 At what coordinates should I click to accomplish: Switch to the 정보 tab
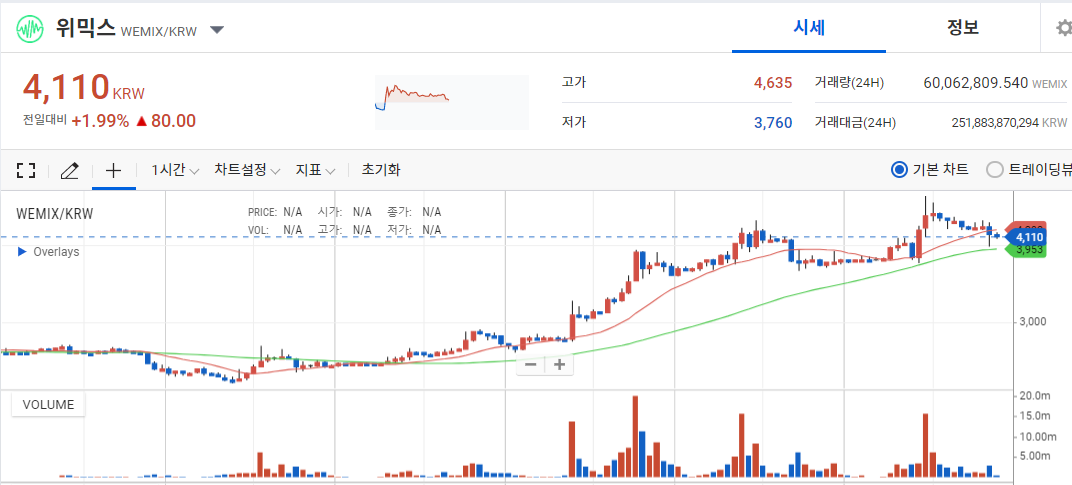click(963, 28)
